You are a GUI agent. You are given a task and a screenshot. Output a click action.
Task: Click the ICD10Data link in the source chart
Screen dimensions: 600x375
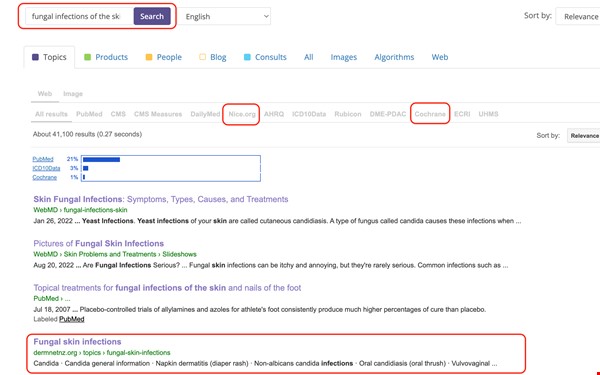coord(46,168)
